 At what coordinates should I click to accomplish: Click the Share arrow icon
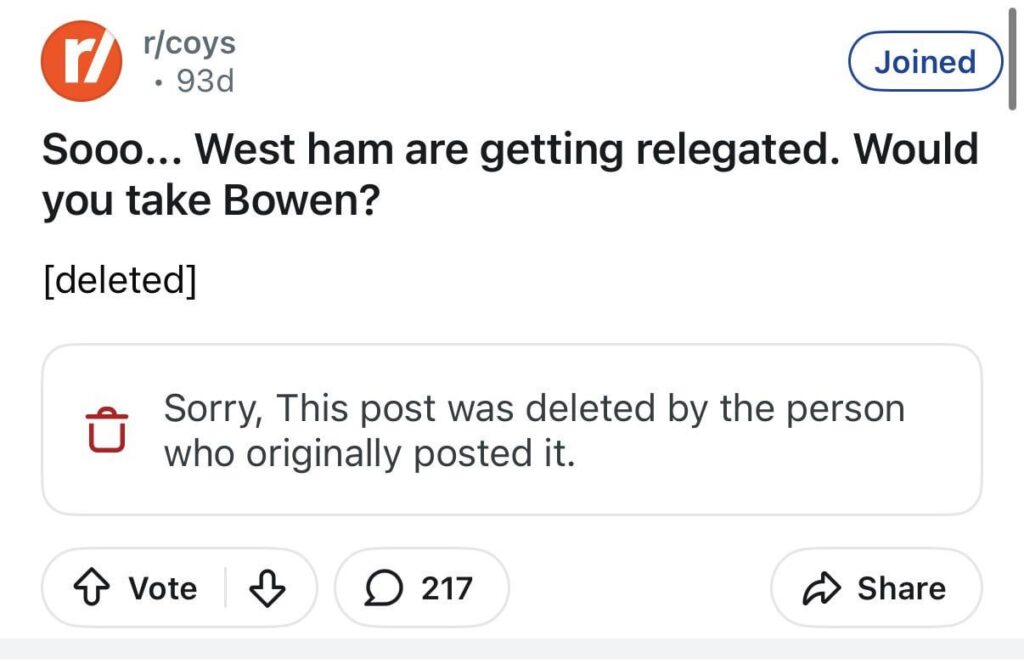click(x=823, y=588)
